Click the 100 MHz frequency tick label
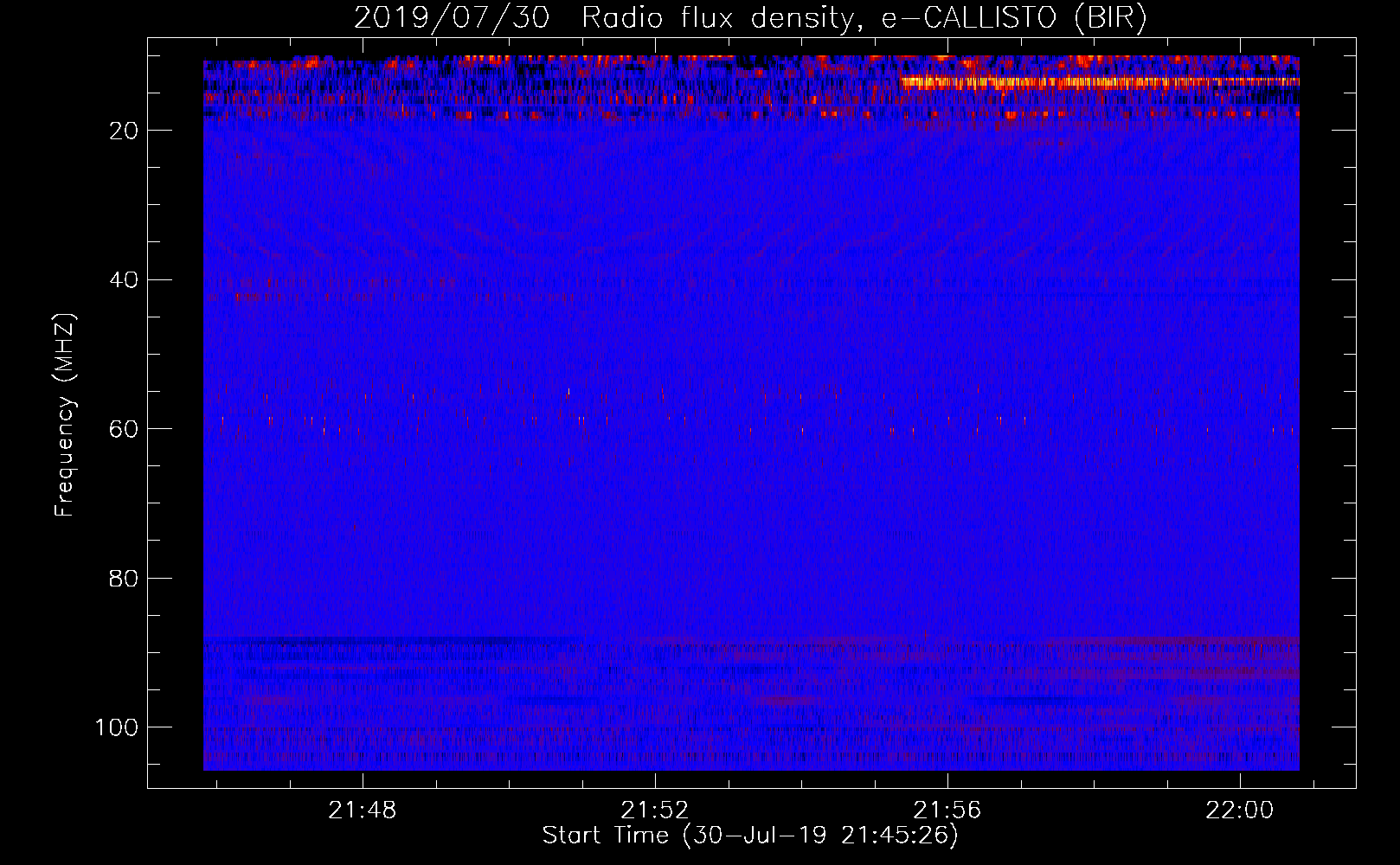The height and width of the screenshot is (865, 1400). coord(118,727)
